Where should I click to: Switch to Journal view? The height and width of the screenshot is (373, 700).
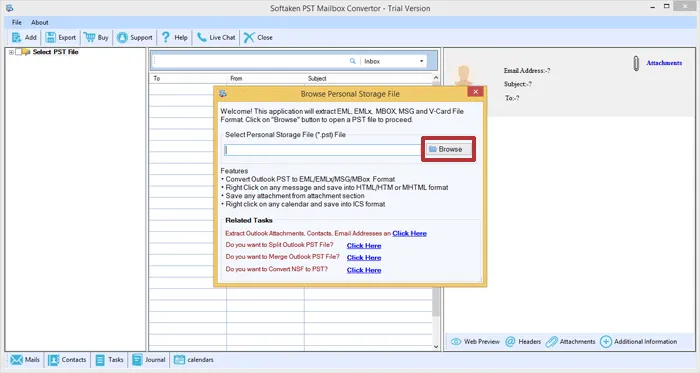tap(149, 360)
